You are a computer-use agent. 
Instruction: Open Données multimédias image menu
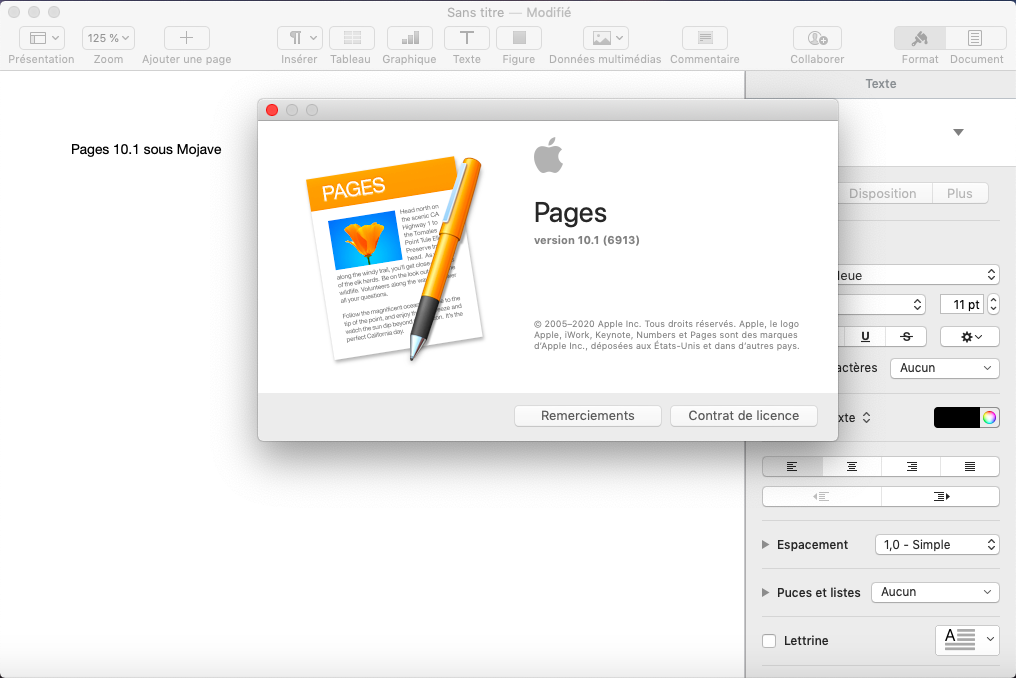606,38
